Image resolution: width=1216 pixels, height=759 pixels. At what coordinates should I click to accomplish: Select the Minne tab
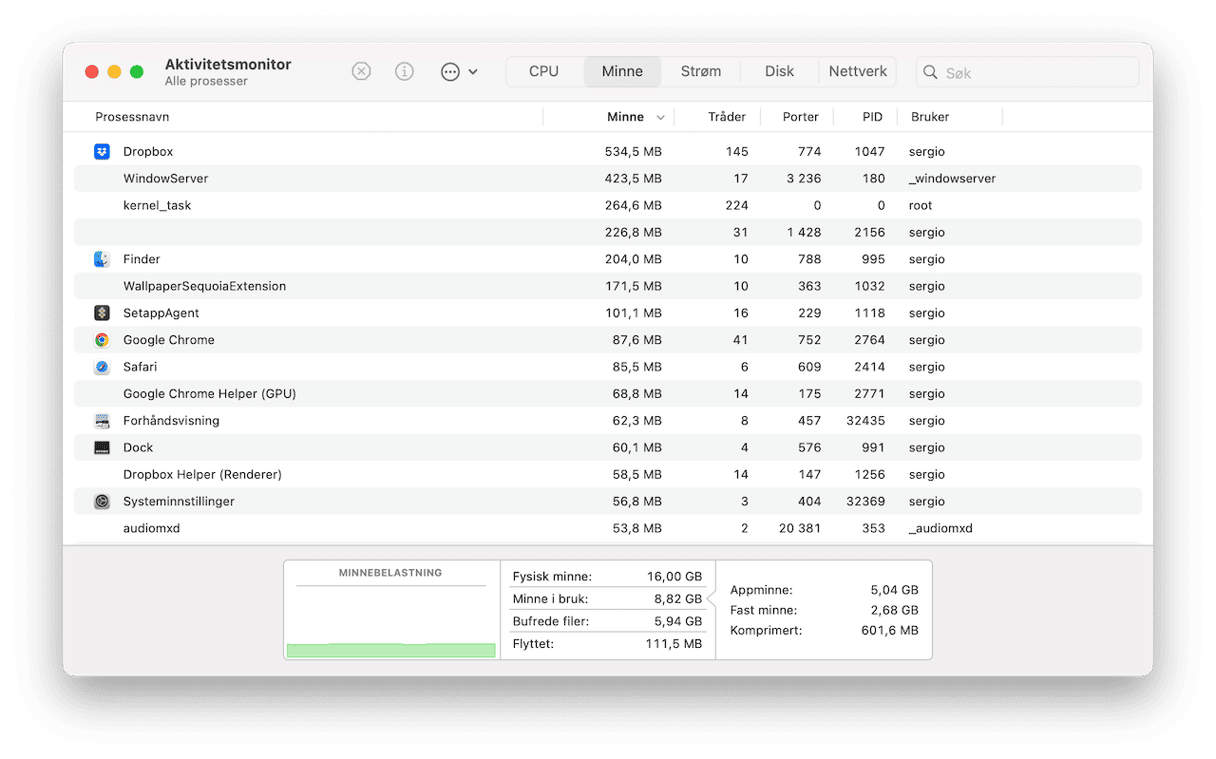(622, 72)
